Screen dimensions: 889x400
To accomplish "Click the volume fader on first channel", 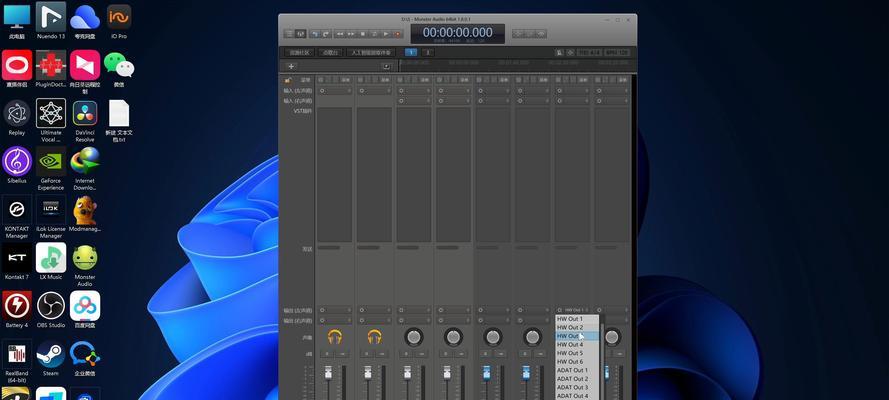I will [x=328, y=373].
